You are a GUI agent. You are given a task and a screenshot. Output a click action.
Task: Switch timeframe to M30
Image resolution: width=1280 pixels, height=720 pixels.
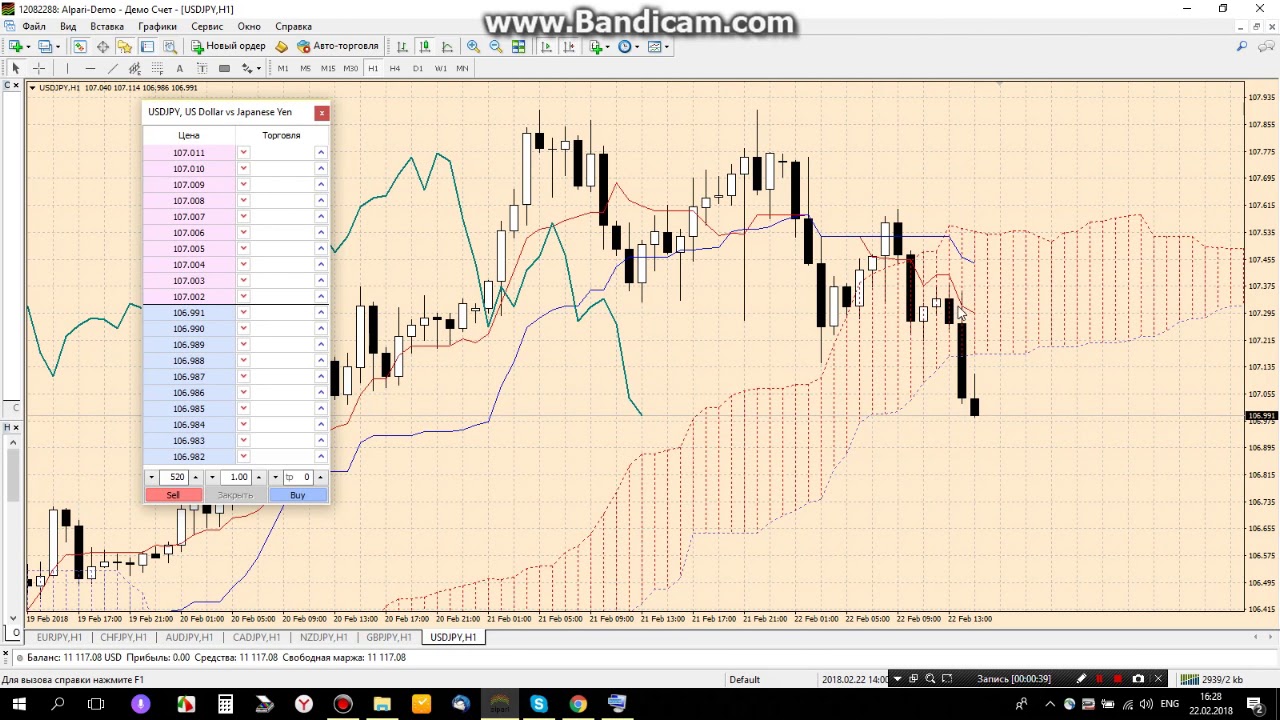tap(351, 68)
